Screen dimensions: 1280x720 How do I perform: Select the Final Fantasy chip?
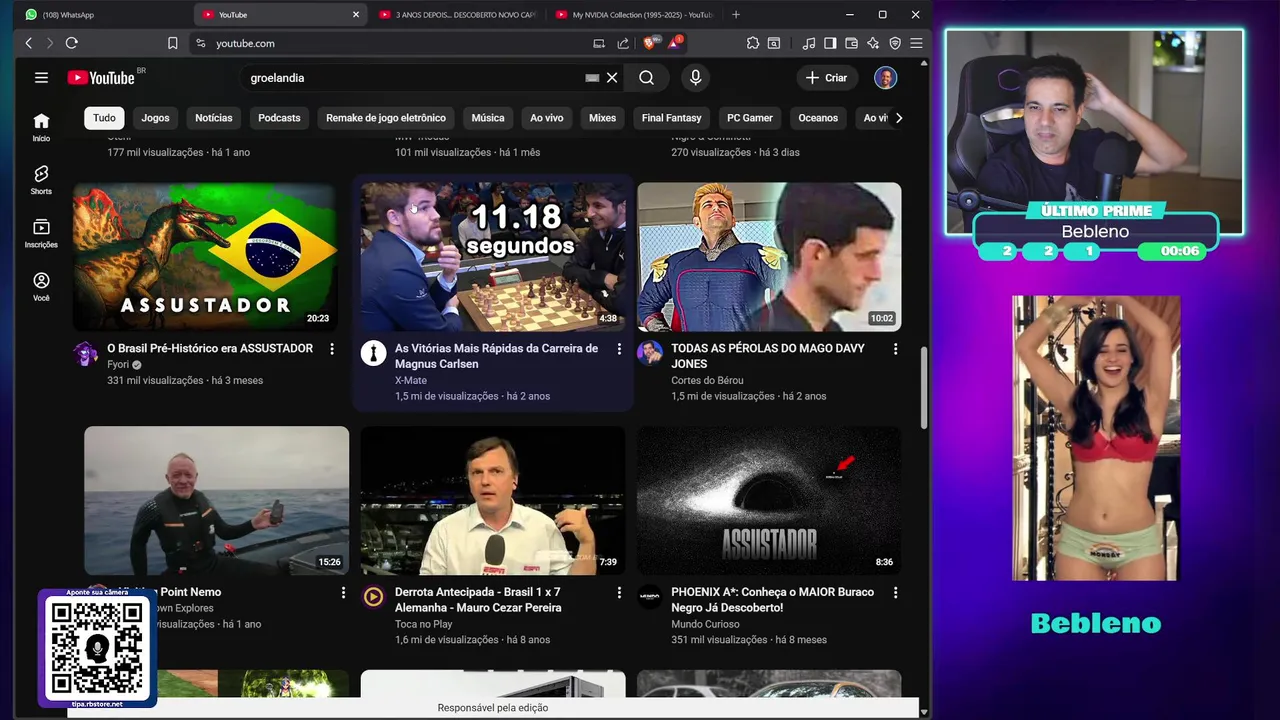(672, 118)
